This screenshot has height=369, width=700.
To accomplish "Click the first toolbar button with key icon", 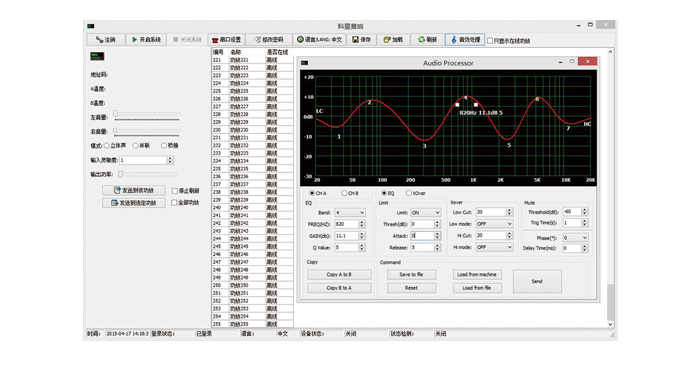I will pyautogui.click(x=105, y=40).
